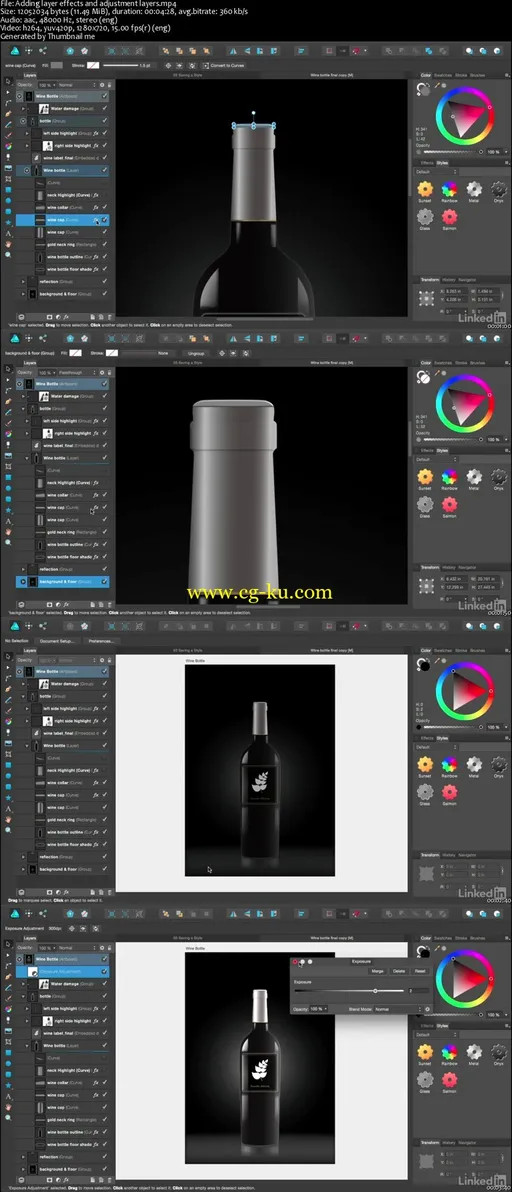
Task: Select Ellipse tool in the Convert to Curves frame
Action: click(8, 200)
